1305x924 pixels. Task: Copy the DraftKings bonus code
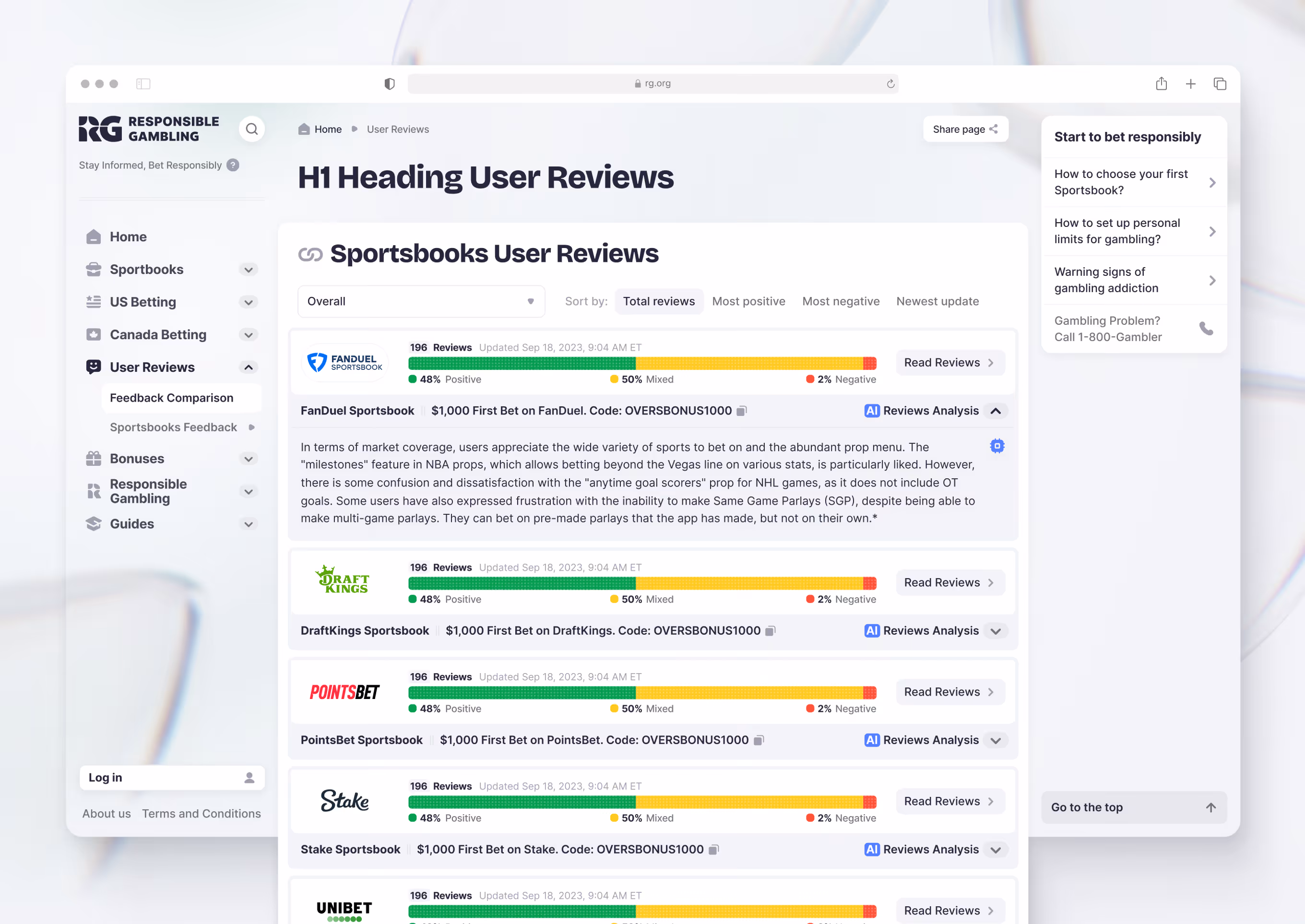pyautogui.click(x=770, y=630)
